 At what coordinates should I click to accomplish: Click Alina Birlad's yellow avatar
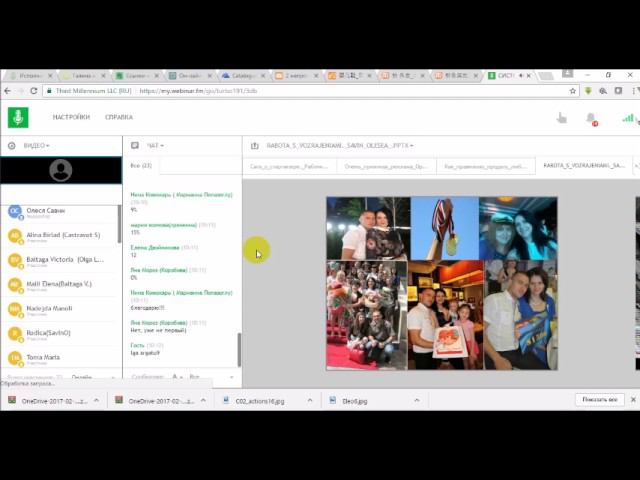coord(15,236)
